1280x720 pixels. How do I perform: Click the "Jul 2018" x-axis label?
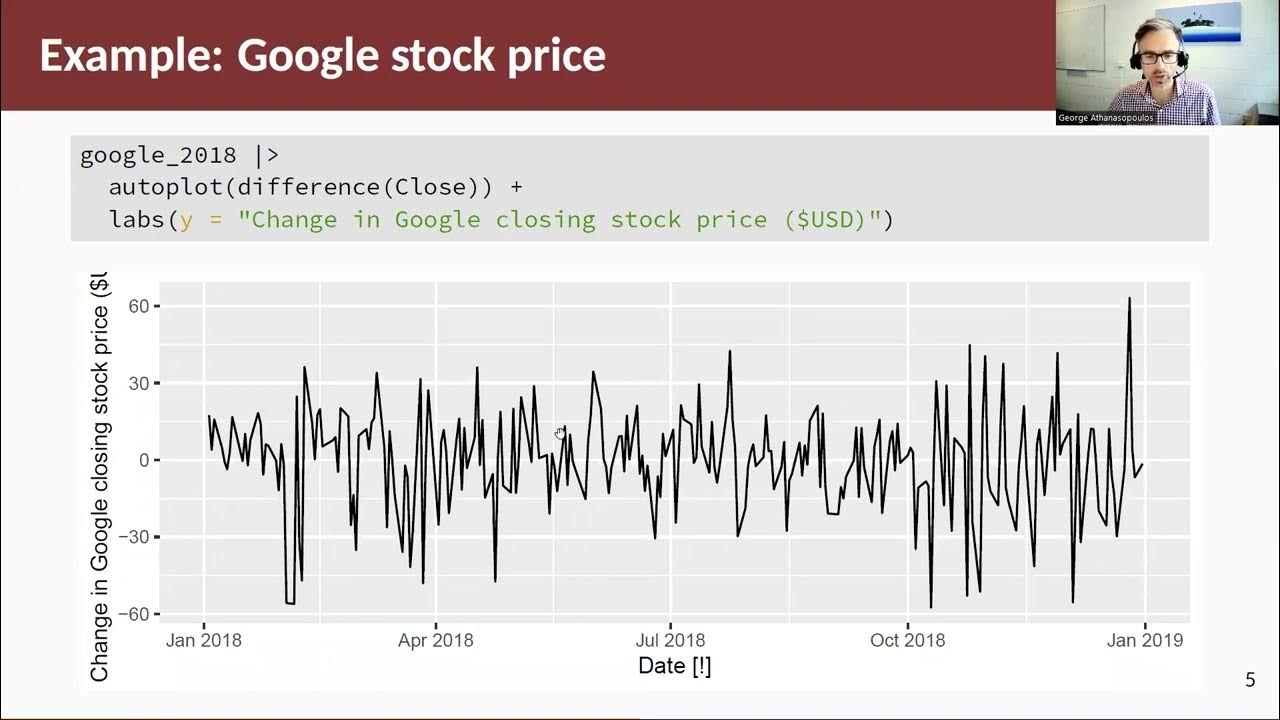coord(670,640)
